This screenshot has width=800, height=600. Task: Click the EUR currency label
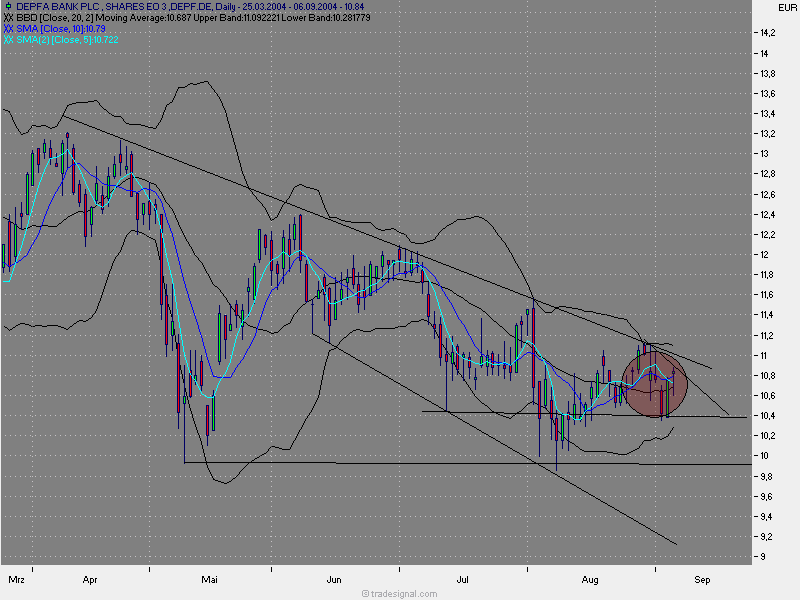(x=787, y=8)
